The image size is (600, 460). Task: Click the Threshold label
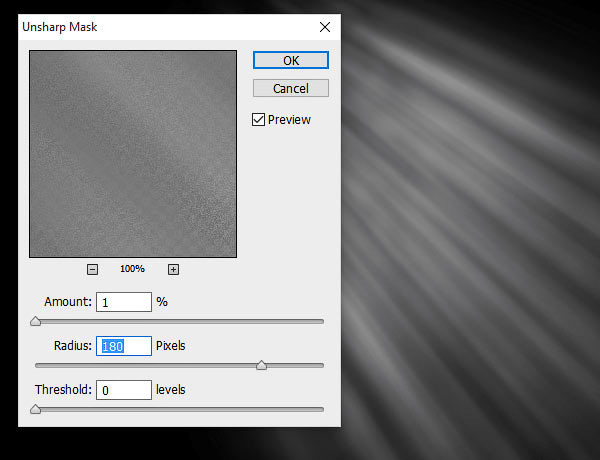[x=63, y=390]
